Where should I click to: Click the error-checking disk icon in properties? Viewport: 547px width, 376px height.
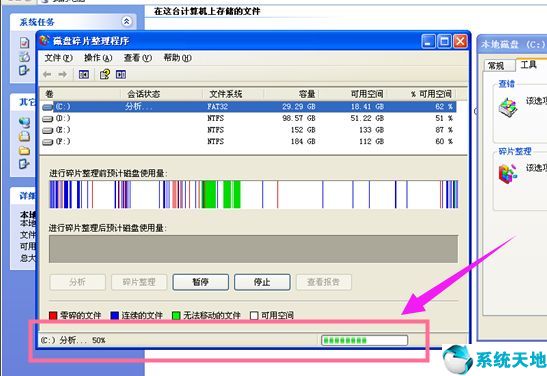tap(508, 107)
